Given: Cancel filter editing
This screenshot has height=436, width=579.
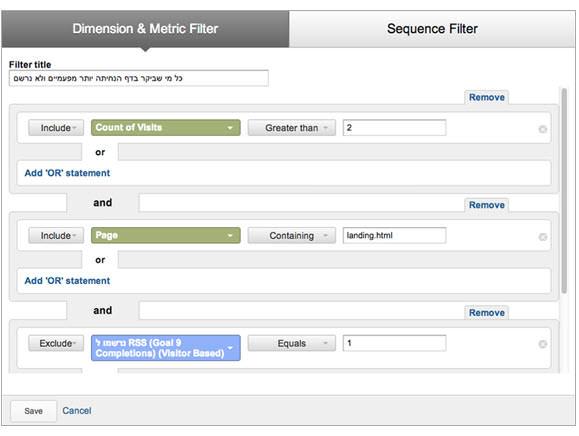Looking at the screenshot, I should pyautogui.click(x=76, y=411).
